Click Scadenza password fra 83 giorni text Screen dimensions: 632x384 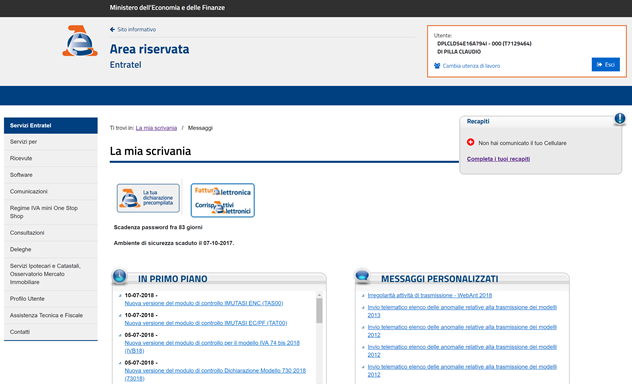158,227
